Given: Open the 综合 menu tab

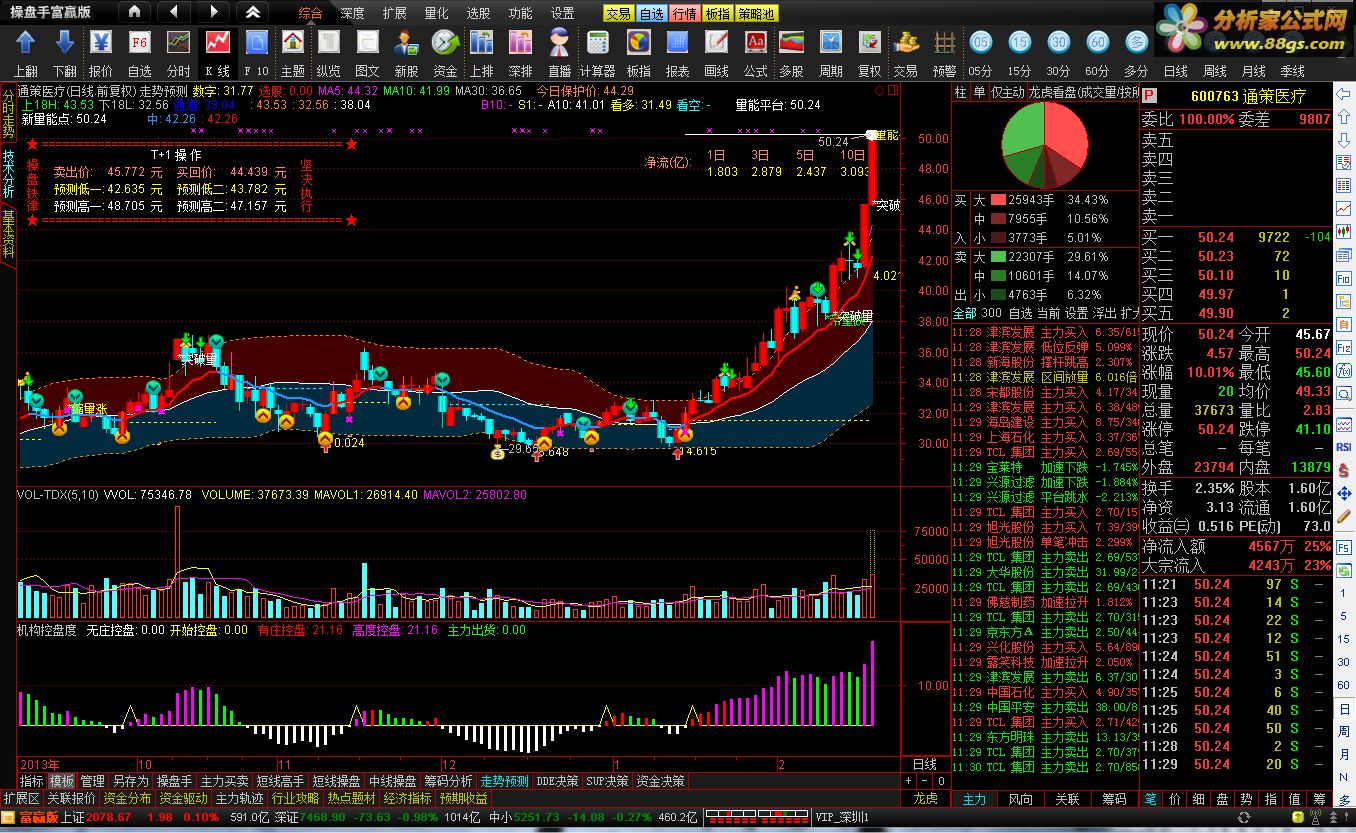Looking at the screenshot, I should click(310, 13).
